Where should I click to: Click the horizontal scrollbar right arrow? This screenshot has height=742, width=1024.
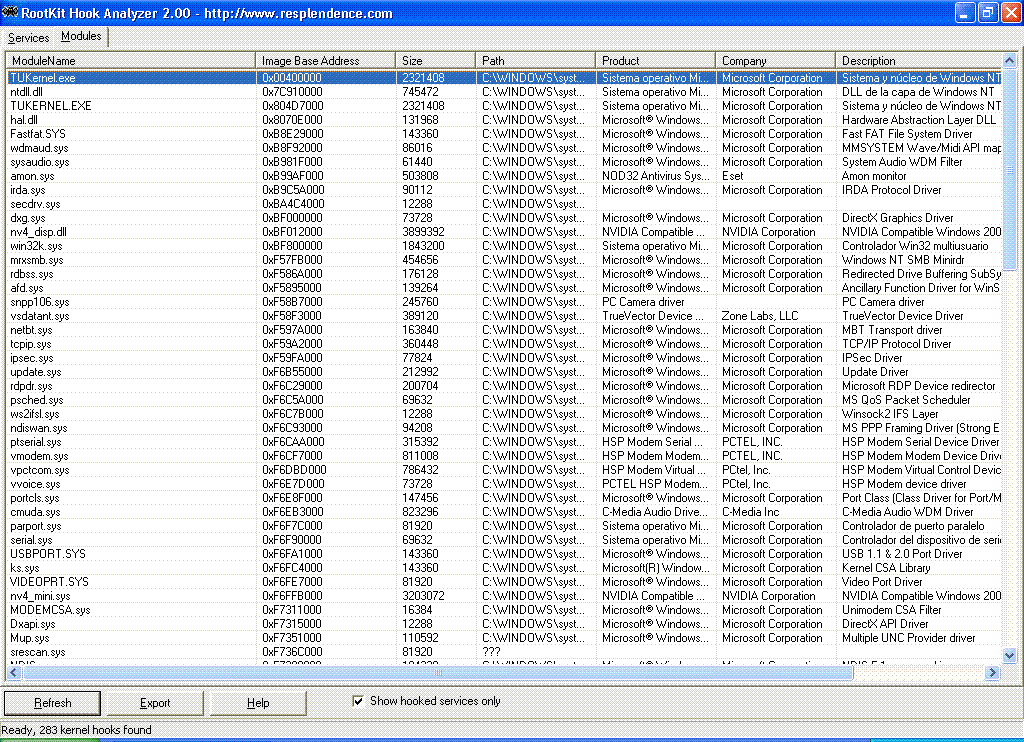tap(993, 672)
